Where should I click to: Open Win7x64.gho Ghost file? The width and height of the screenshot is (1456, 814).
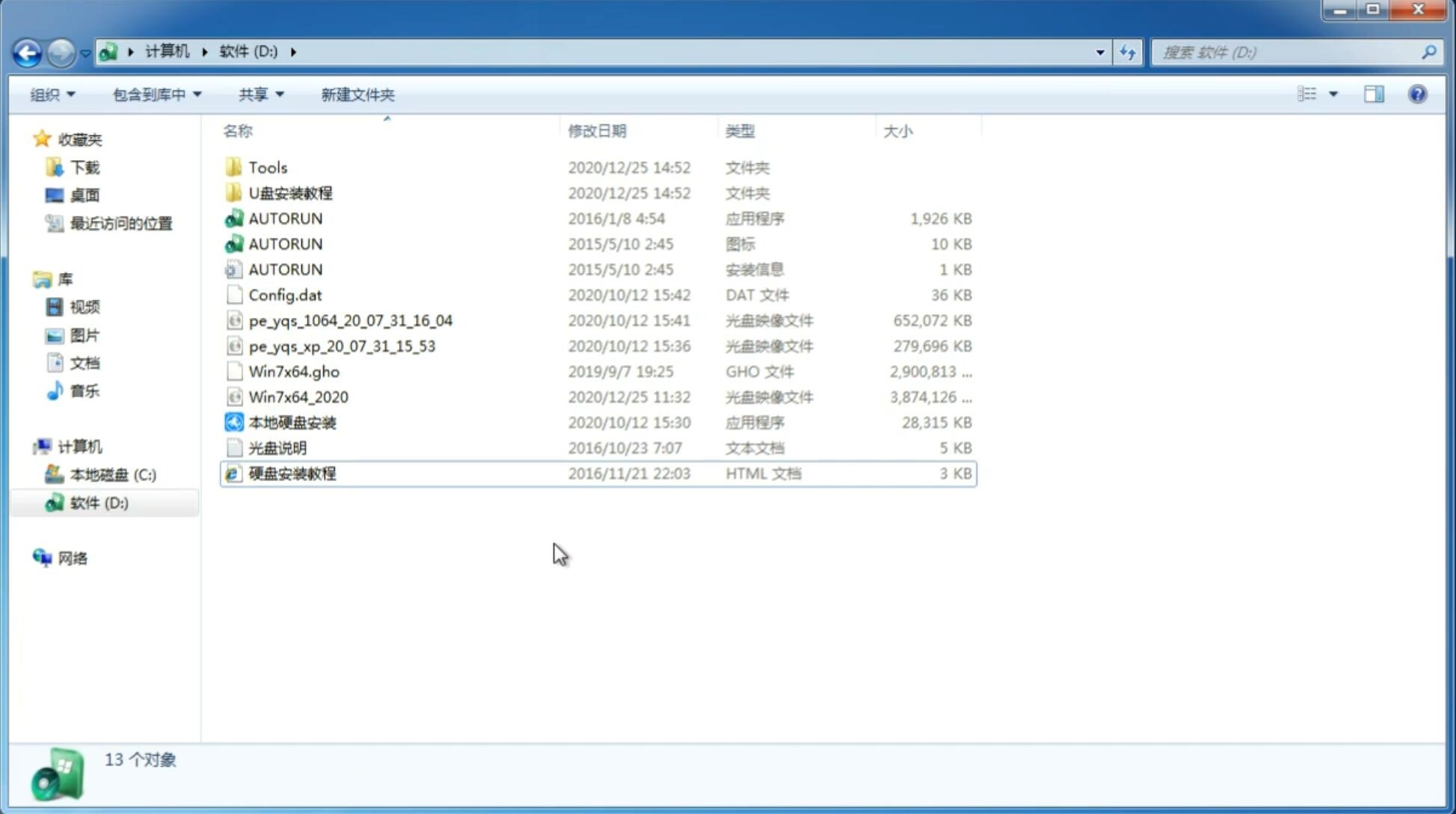[x=293, y=371]
